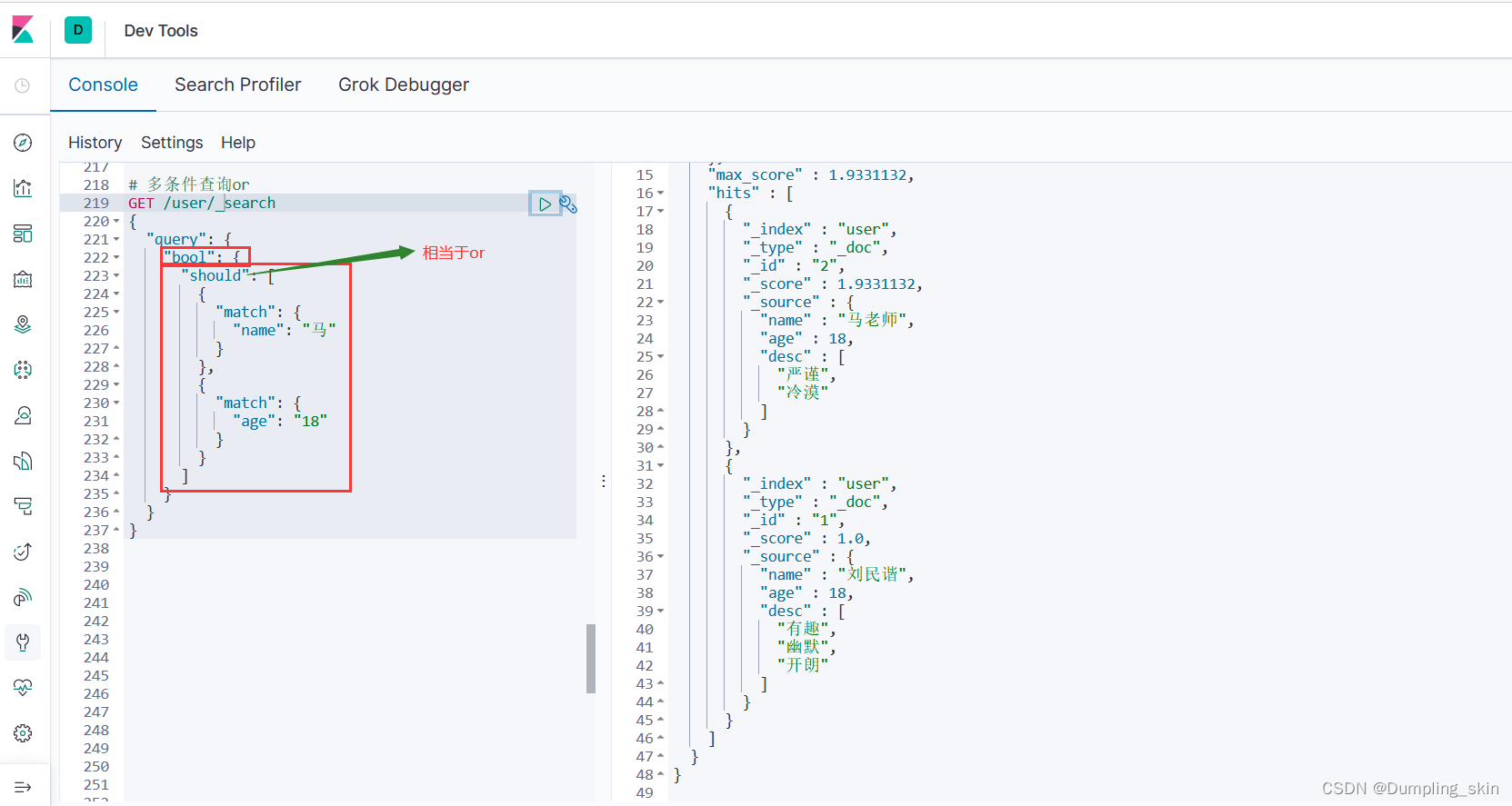
Task: Click the "_id" : "1" output line
Action: pyautogui.click(x=794, y=520)
